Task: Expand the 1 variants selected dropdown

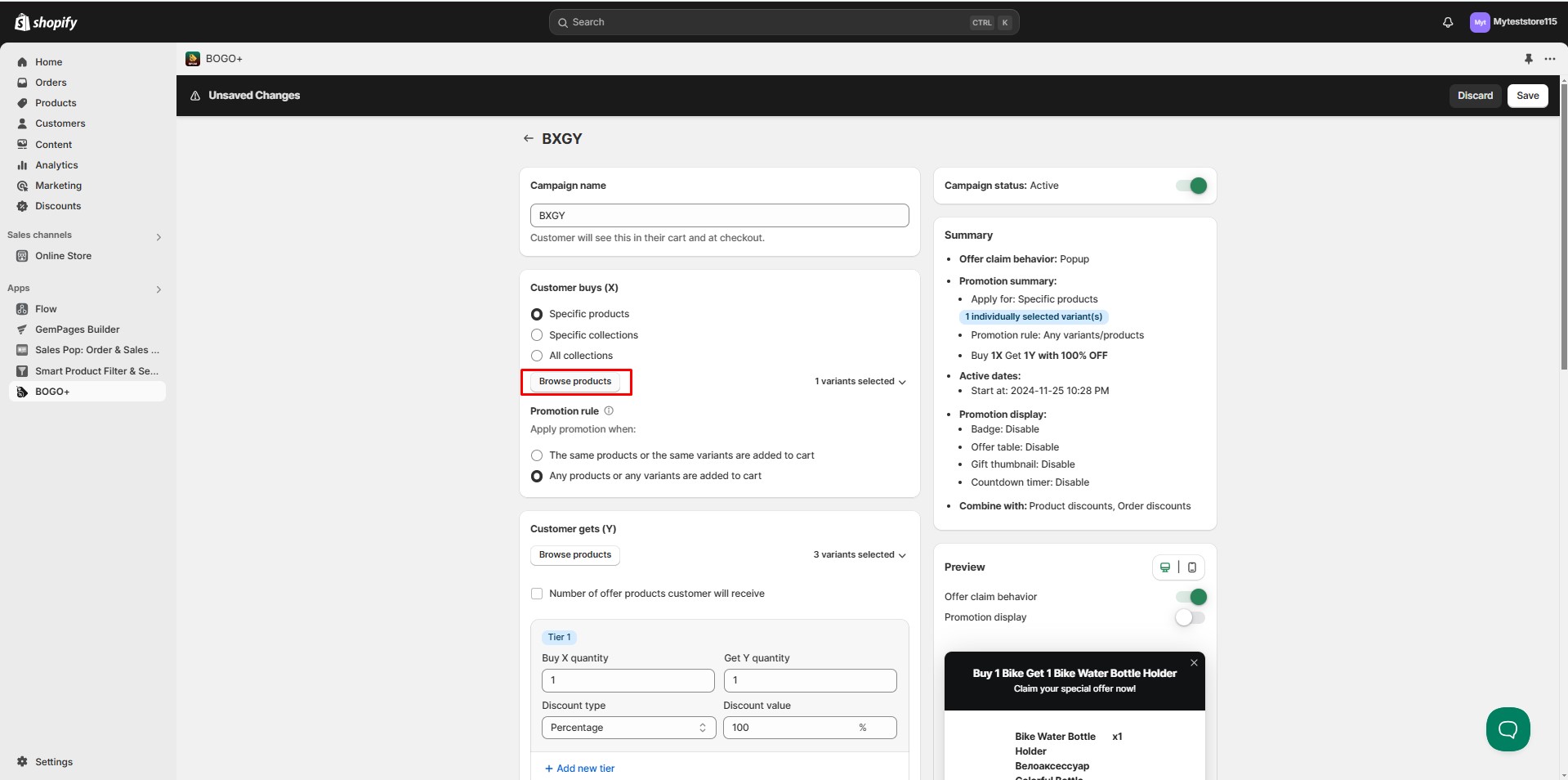Action: pos(860,382)
